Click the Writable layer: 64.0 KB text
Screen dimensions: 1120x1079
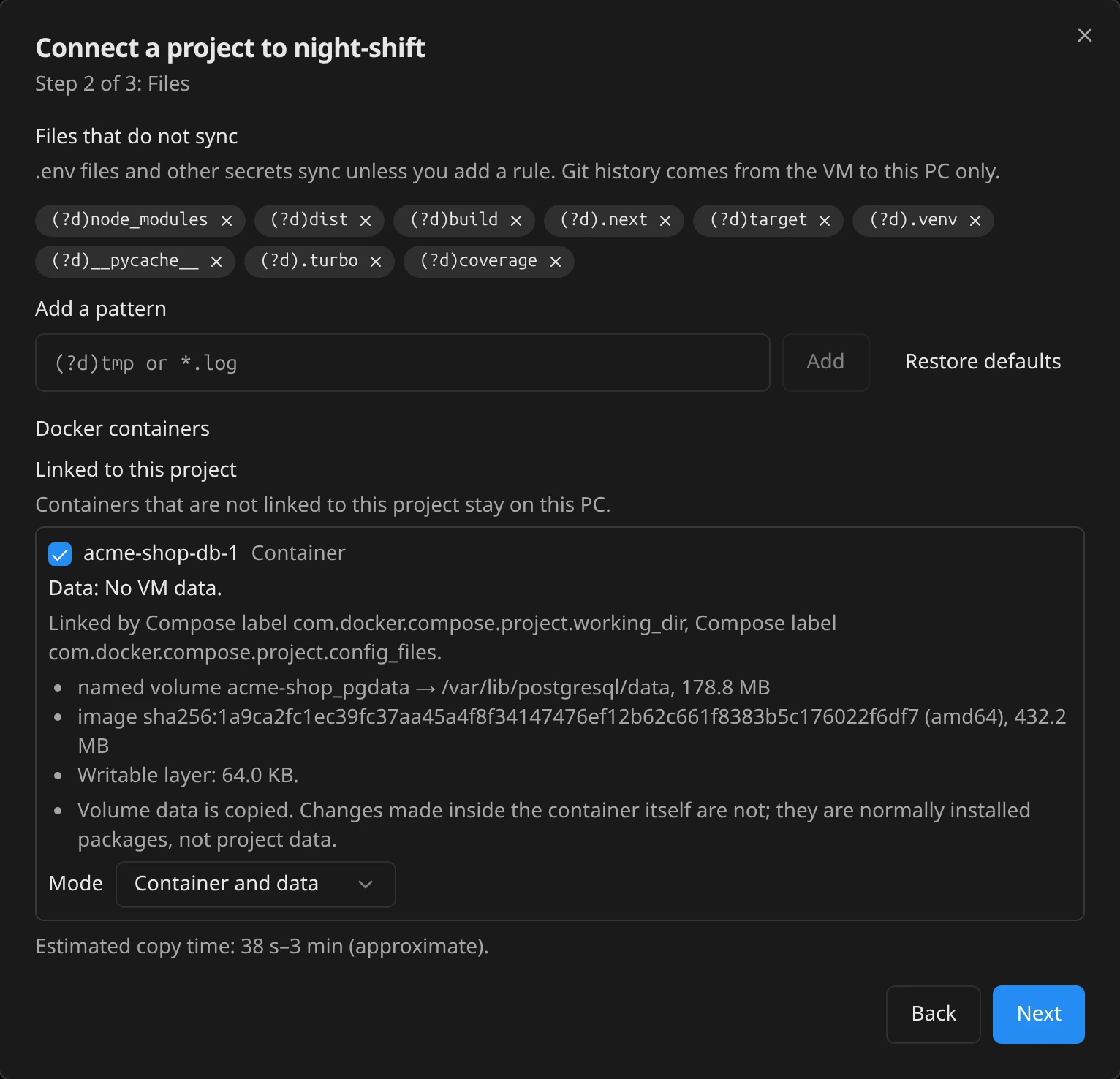[188, 776]
